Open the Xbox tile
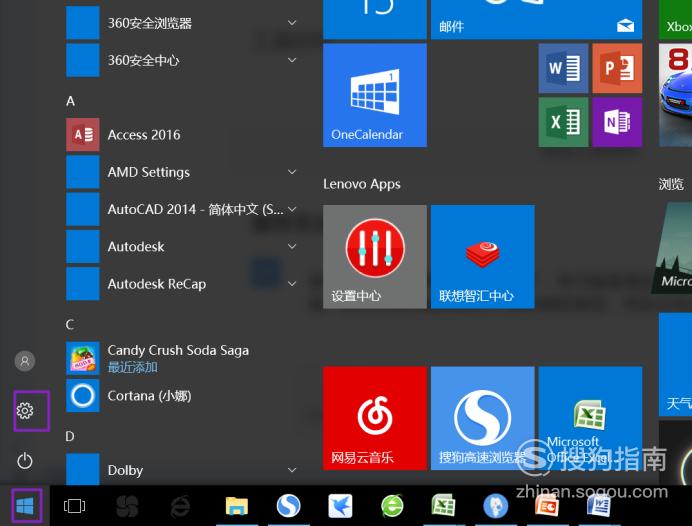 [675, 19]
